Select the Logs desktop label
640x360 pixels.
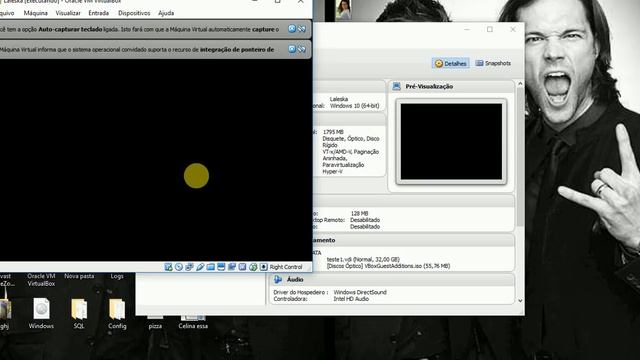(117, 276)
